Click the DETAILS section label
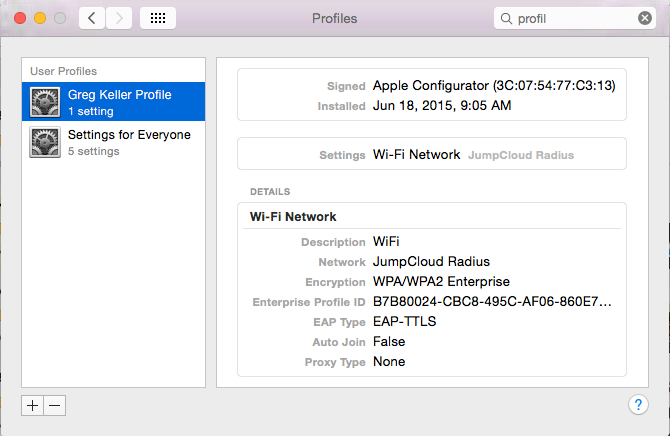 pos(270,191)
